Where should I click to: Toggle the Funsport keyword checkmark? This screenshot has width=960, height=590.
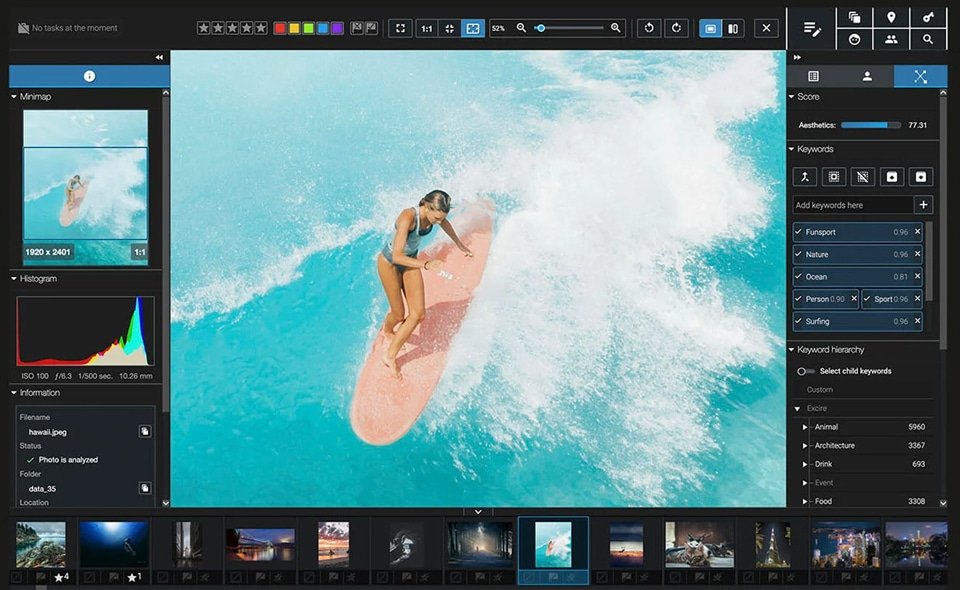point(798,232)
